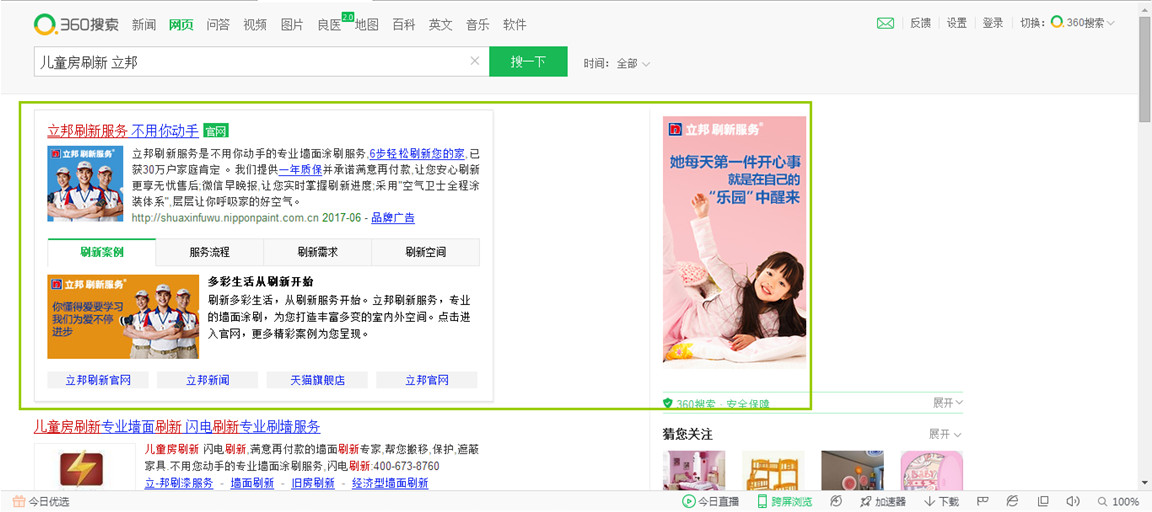Switch to 新闻 search category
Viewport: 1152px width, 512px height.
[144, 25]
